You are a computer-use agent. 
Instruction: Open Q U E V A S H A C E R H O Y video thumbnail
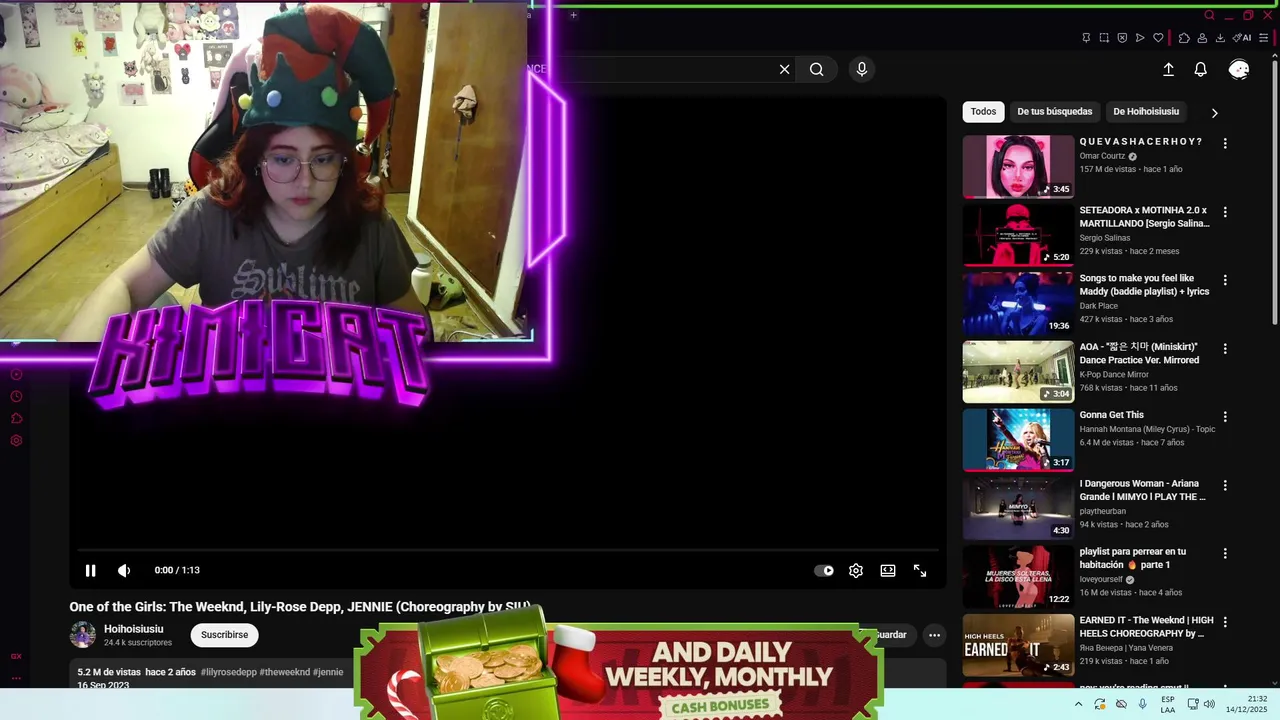[x=1018, y=167]
